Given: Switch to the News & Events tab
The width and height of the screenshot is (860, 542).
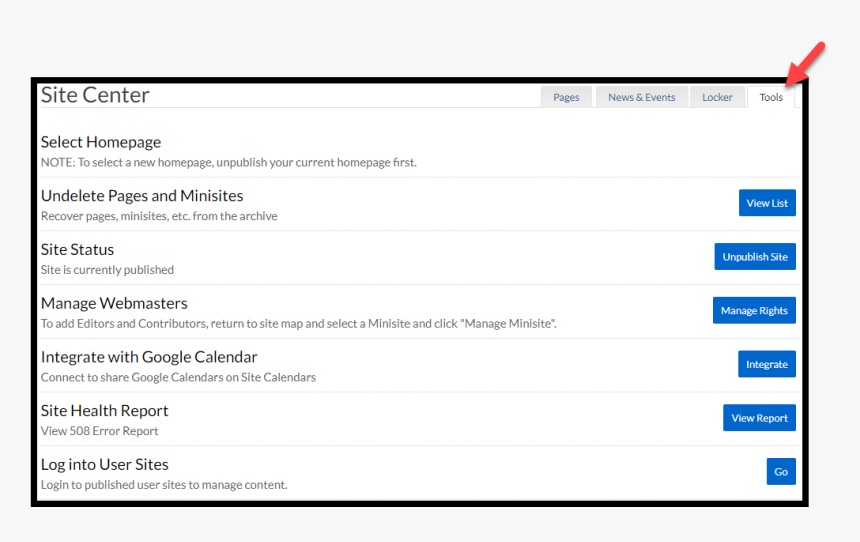Looking at the screenshot, I should coord(641,97).
